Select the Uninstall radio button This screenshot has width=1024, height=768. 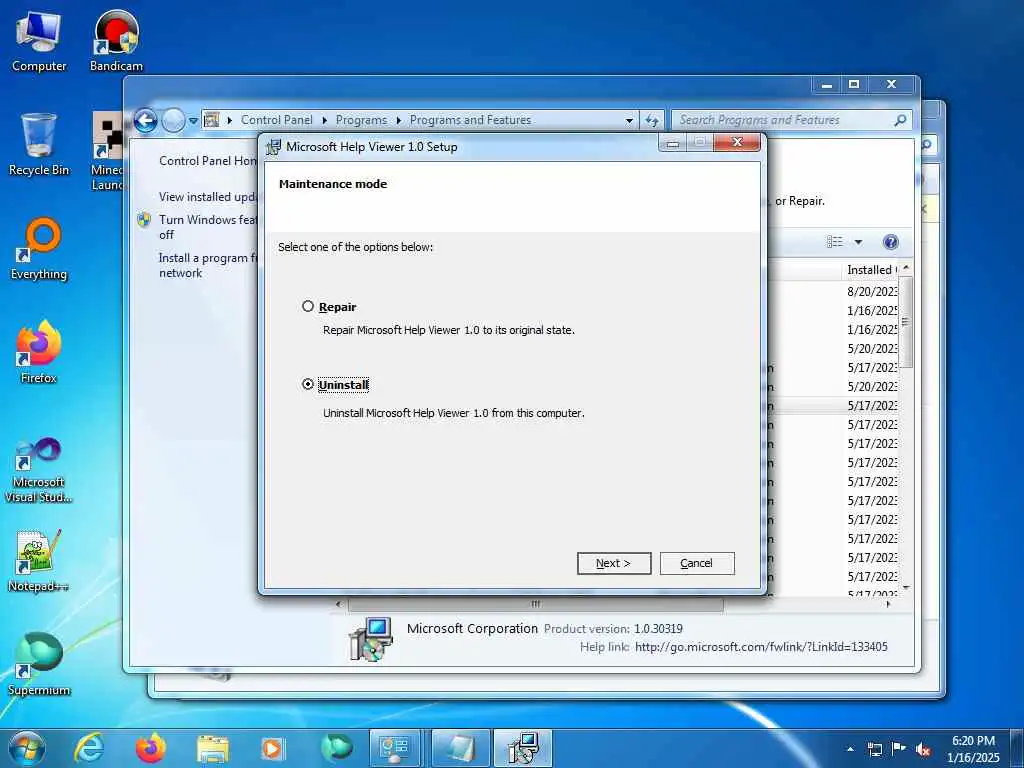(x=308, y=385)
